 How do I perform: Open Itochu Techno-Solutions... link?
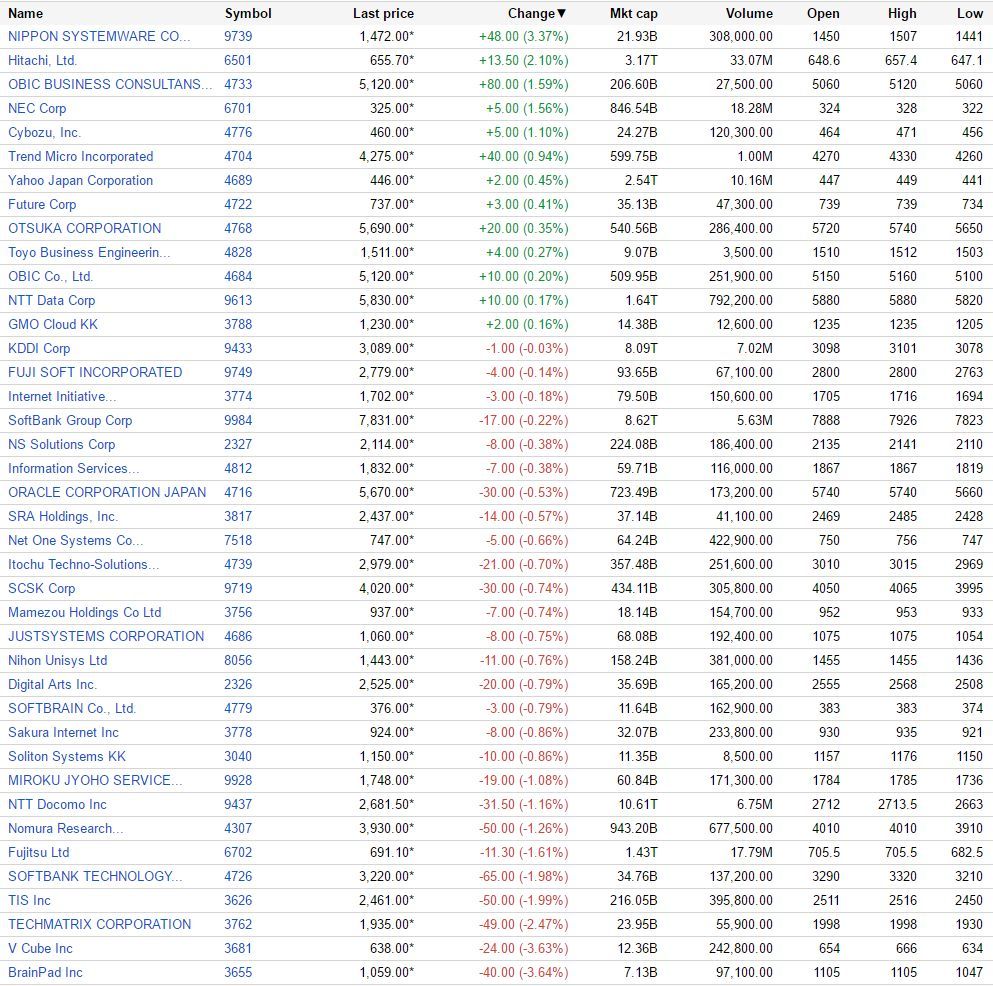pyautogui.click(x=84, y=565)
